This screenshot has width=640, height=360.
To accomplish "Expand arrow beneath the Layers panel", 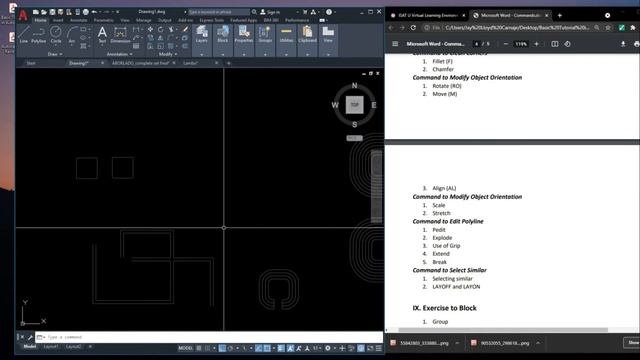I will pos(202,54).
